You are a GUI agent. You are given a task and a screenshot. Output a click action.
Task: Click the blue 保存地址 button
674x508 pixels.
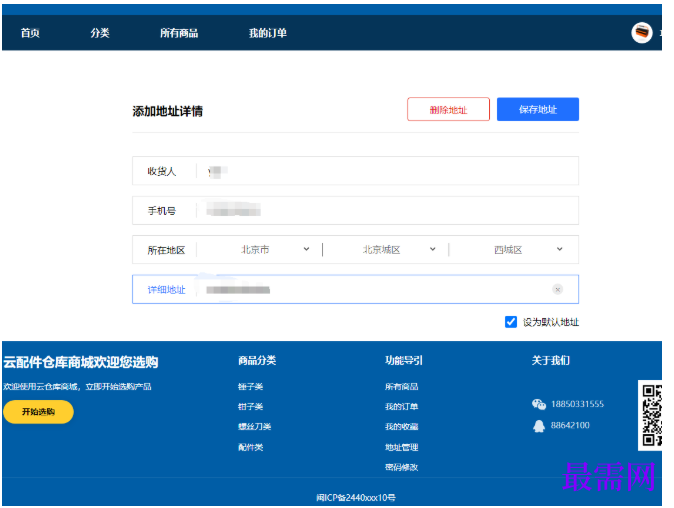538,109
